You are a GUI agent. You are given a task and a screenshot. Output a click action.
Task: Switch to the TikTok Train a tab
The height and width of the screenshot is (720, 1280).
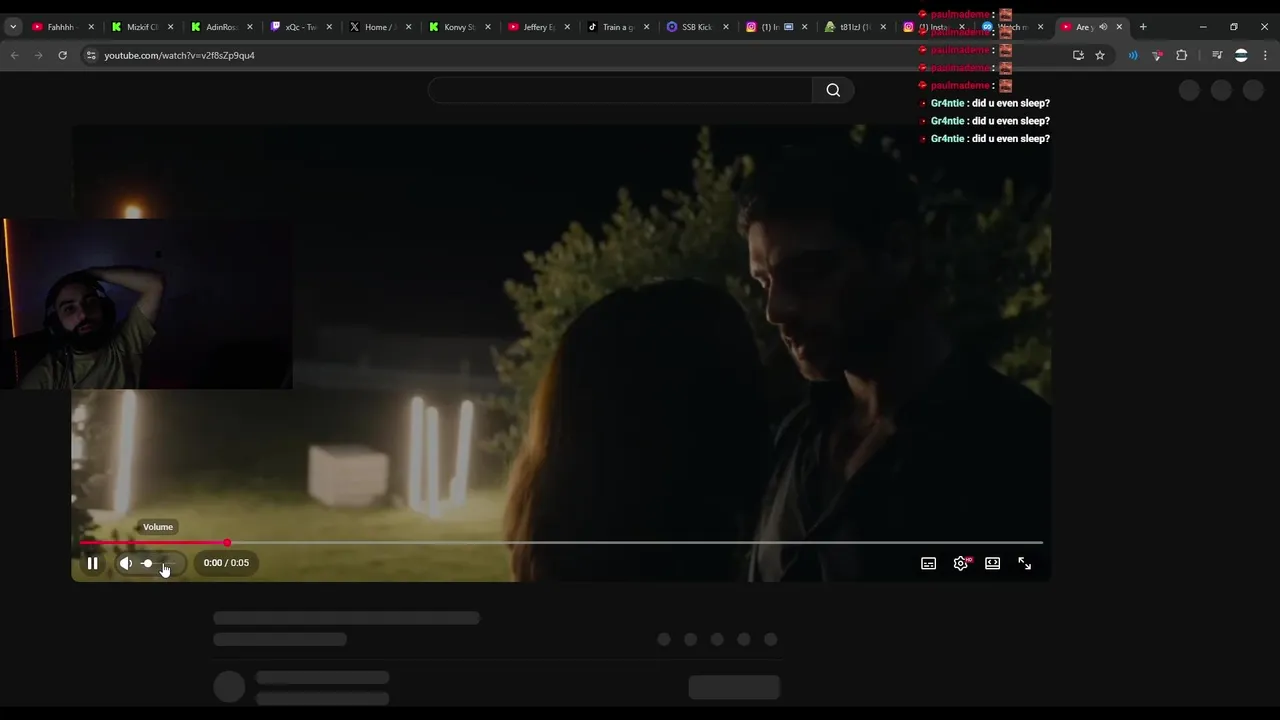(617, 27)
